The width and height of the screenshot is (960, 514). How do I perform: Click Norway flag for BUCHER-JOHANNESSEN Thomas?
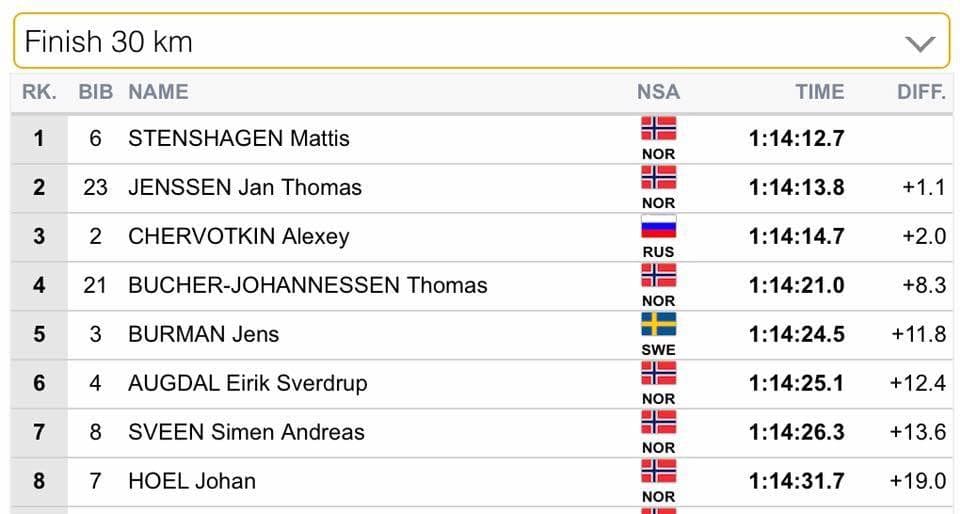coord(658,275)
